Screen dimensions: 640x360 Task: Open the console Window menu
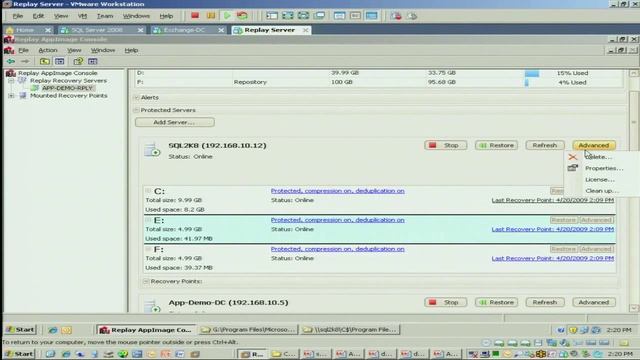pyautogui.click(x=102, y=50)
